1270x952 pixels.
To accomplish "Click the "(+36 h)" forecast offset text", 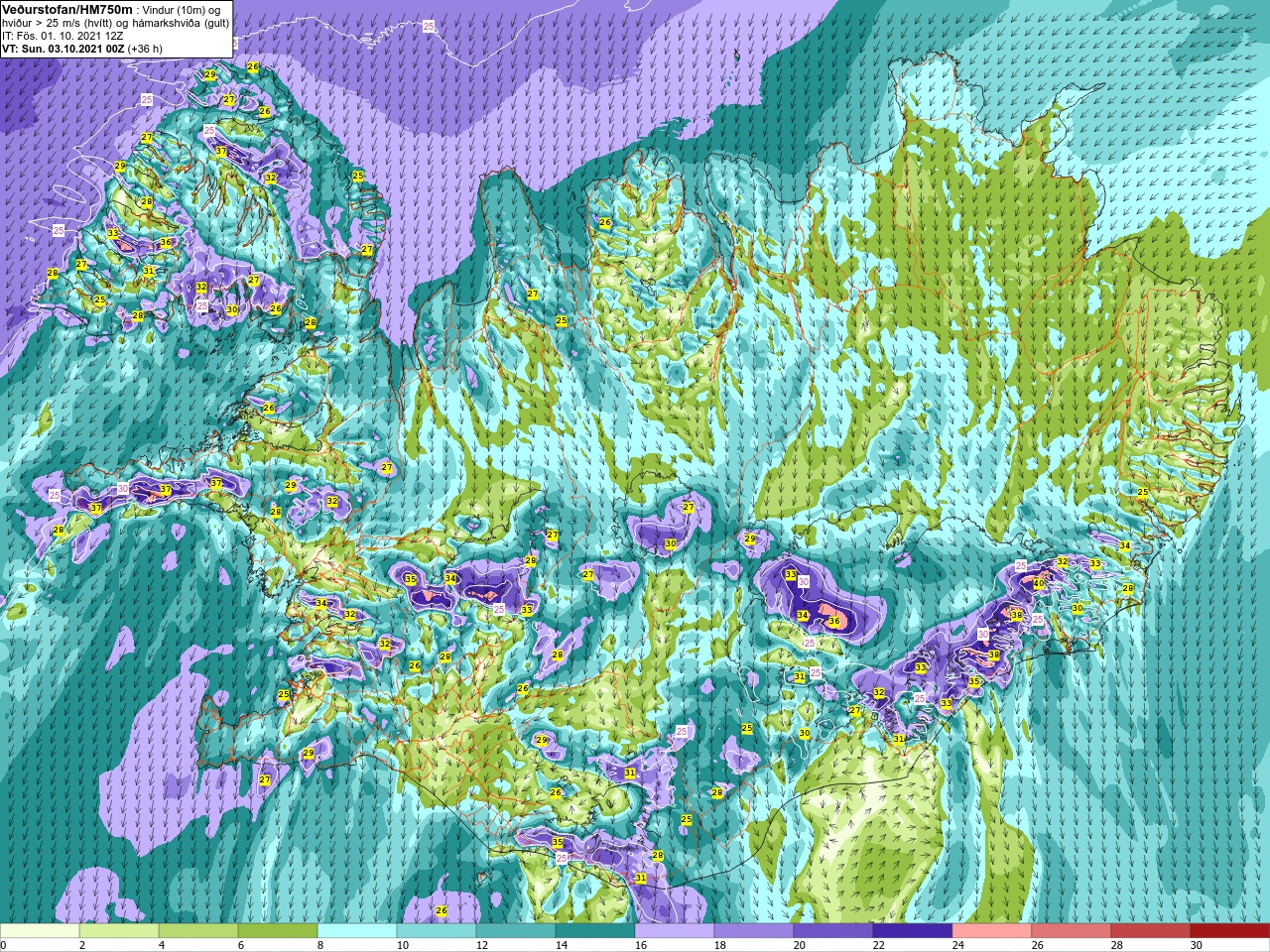I will 145,49.
